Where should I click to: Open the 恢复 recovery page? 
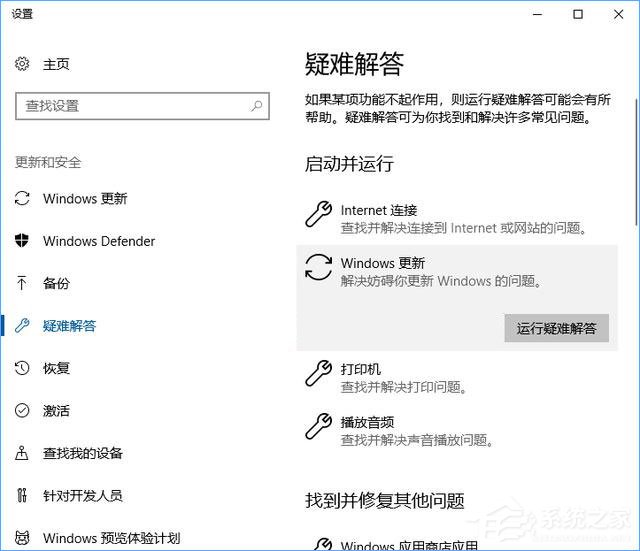click(x=56, y=368)
